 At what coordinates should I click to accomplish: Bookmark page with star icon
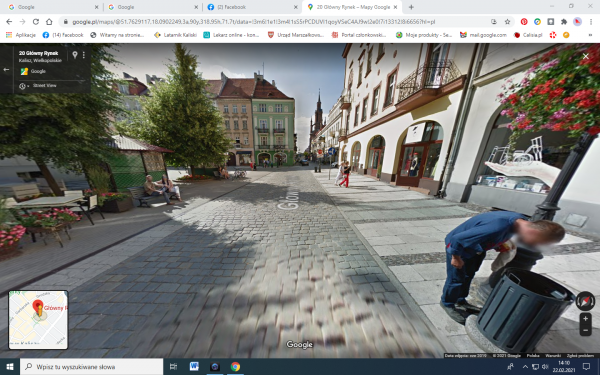pos(507,22)
